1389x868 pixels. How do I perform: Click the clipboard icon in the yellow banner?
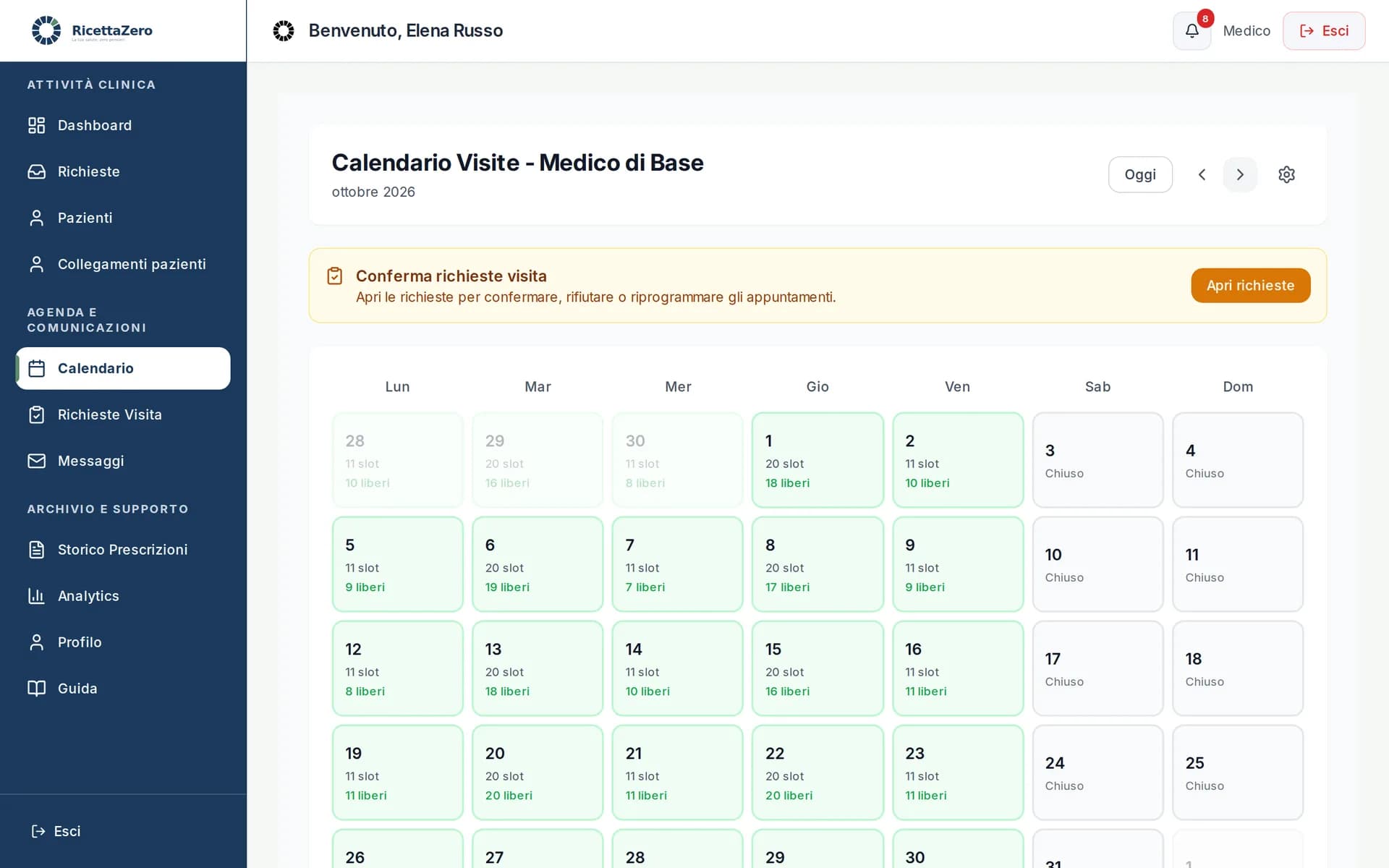[334, 276]
